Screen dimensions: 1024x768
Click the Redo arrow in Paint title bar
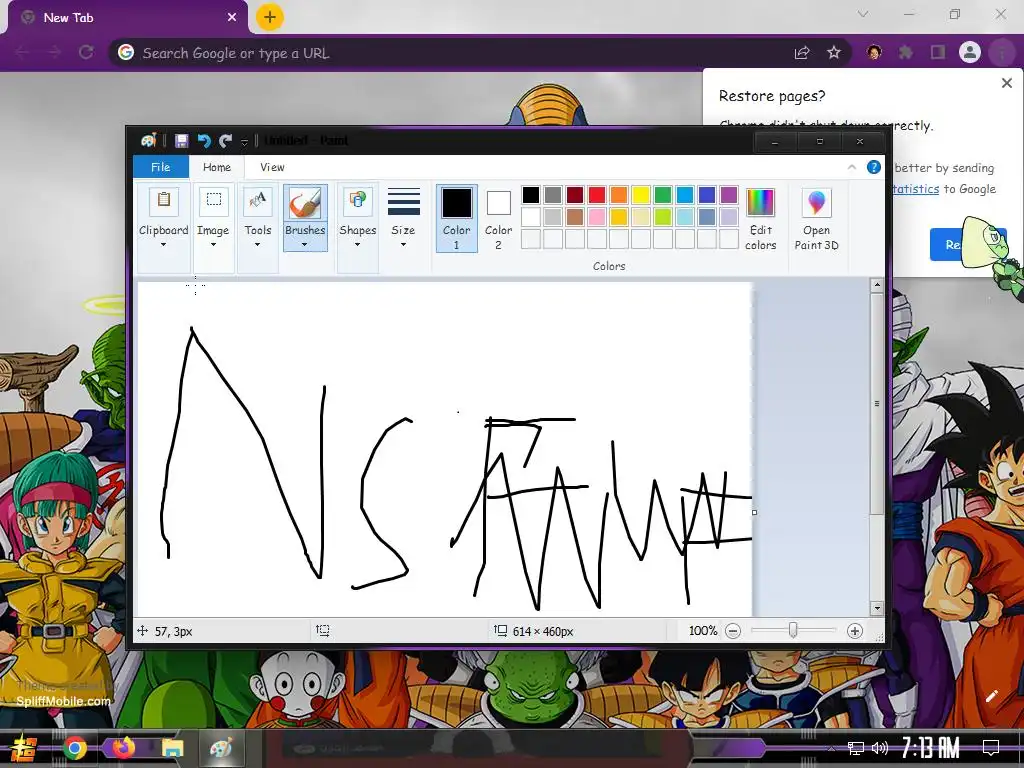(x=225, y=140)
